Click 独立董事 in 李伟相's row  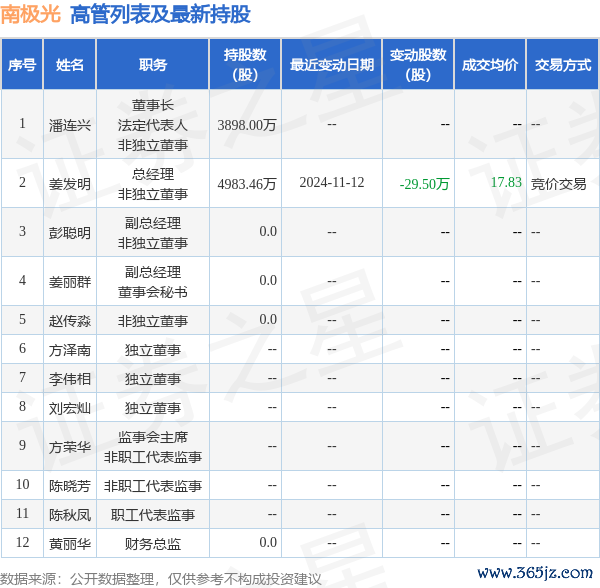tap(153, 379)
